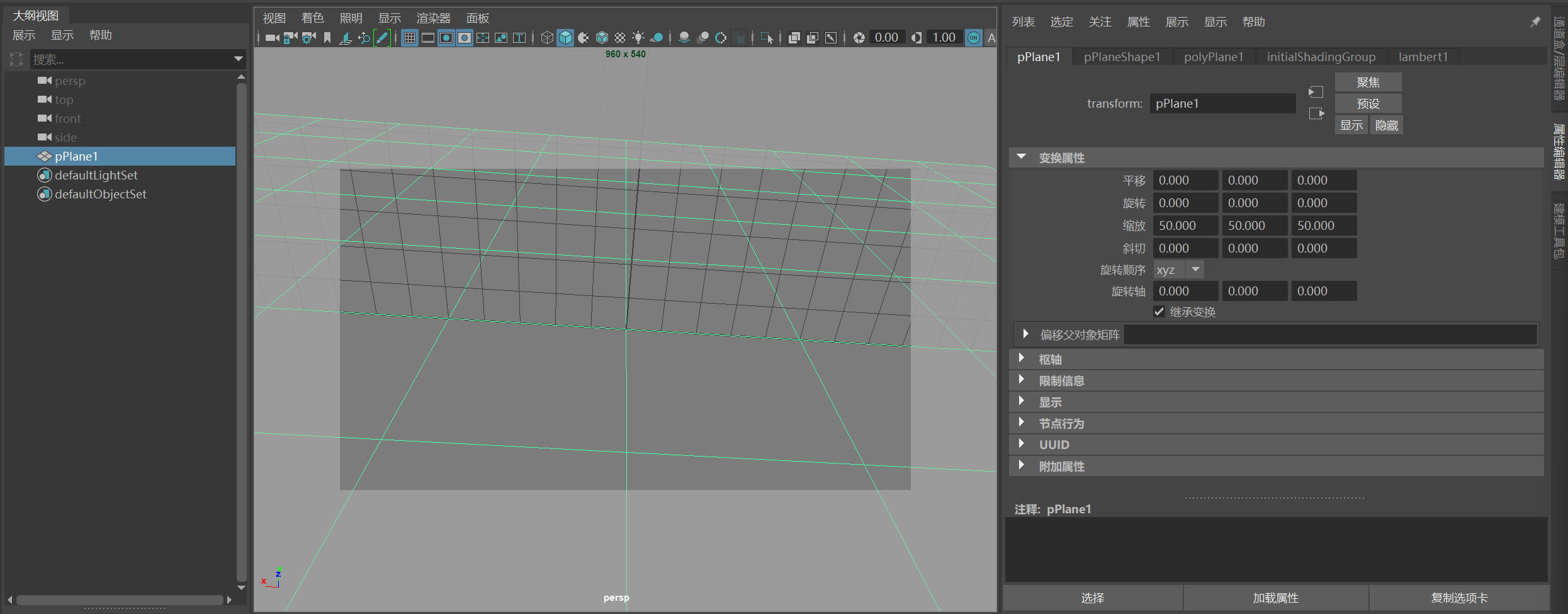Toggle the film gate icon
Viewport: 1568px width, 614px height.
(428, 38)
